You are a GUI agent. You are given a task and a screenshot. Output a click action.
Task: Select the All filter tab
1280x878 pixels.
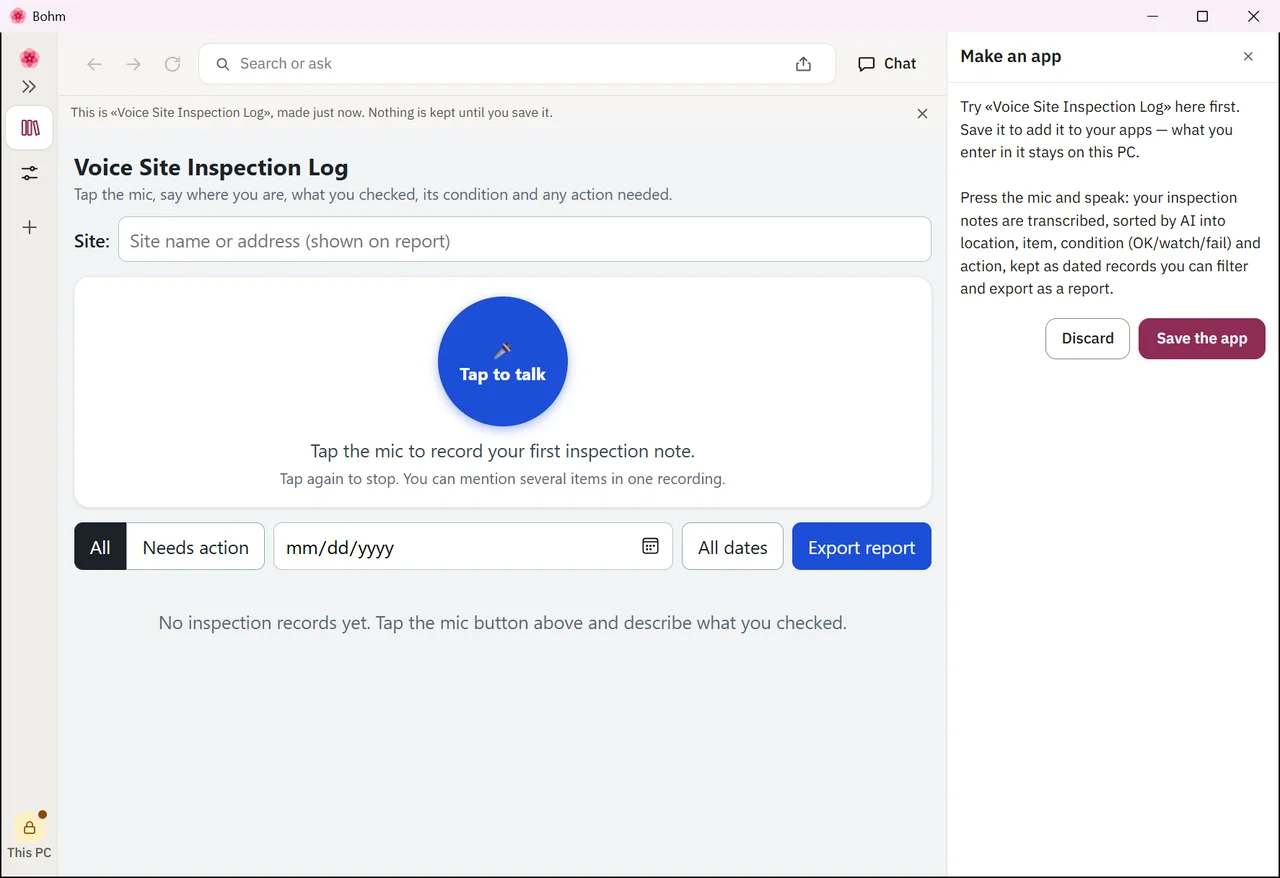100,547
